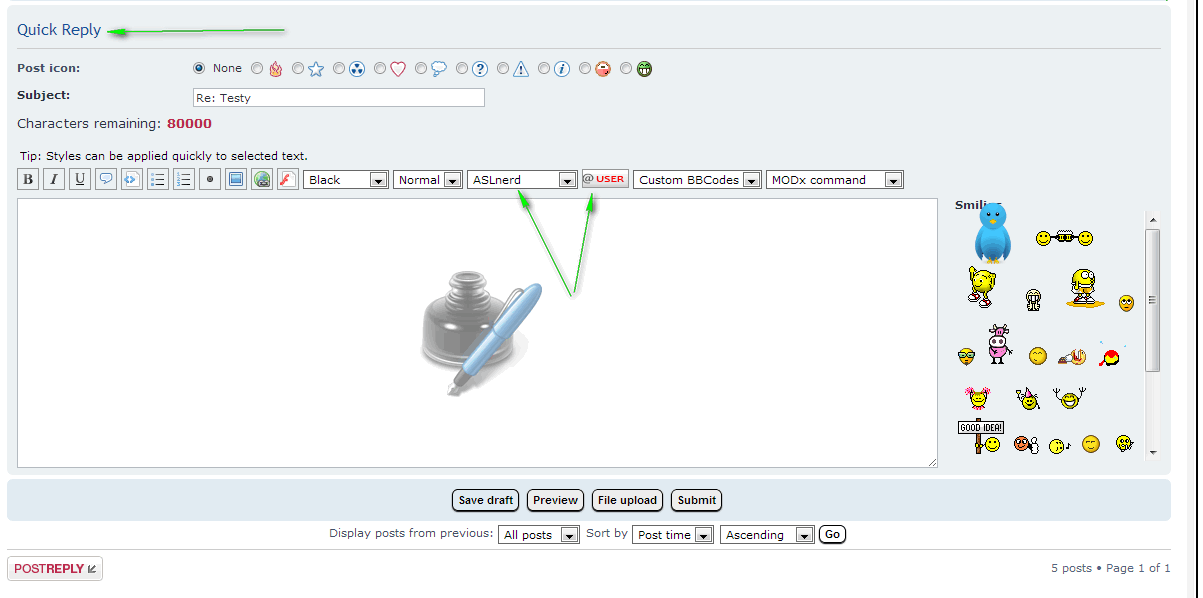The height and width of the screenshot is (598, 1203).
Task: Click inside the Subject text field
Action: (338, 98)
